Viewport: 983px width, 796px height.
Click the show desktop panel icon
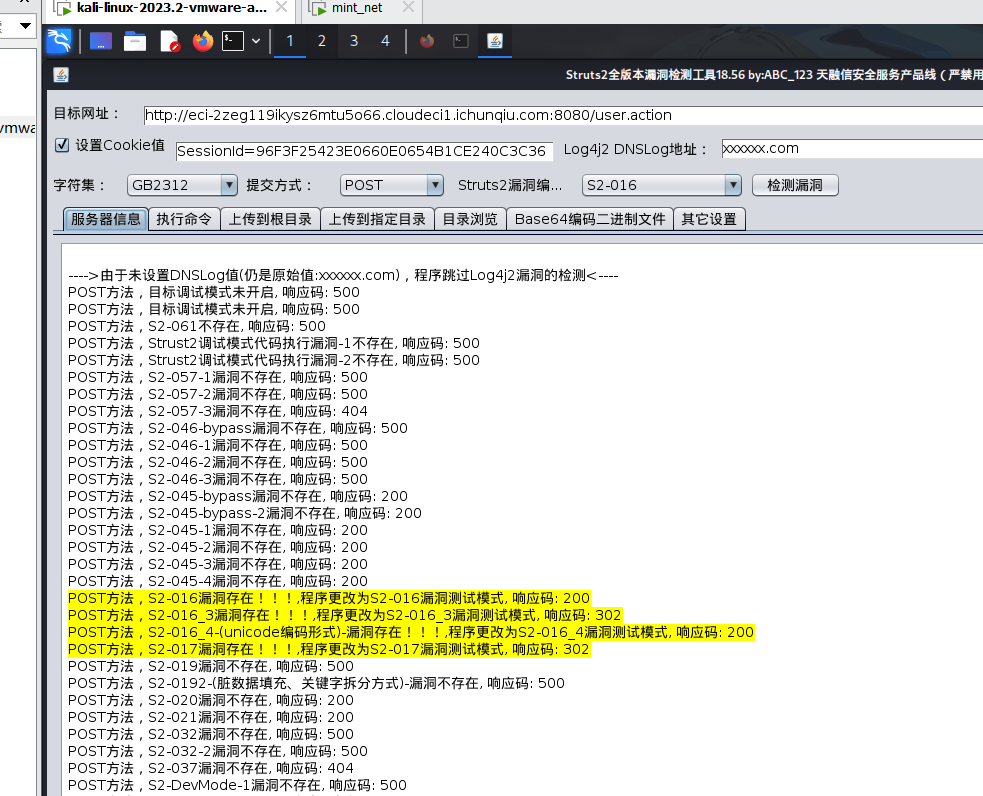pyautogui.click(x=101, y=41)
